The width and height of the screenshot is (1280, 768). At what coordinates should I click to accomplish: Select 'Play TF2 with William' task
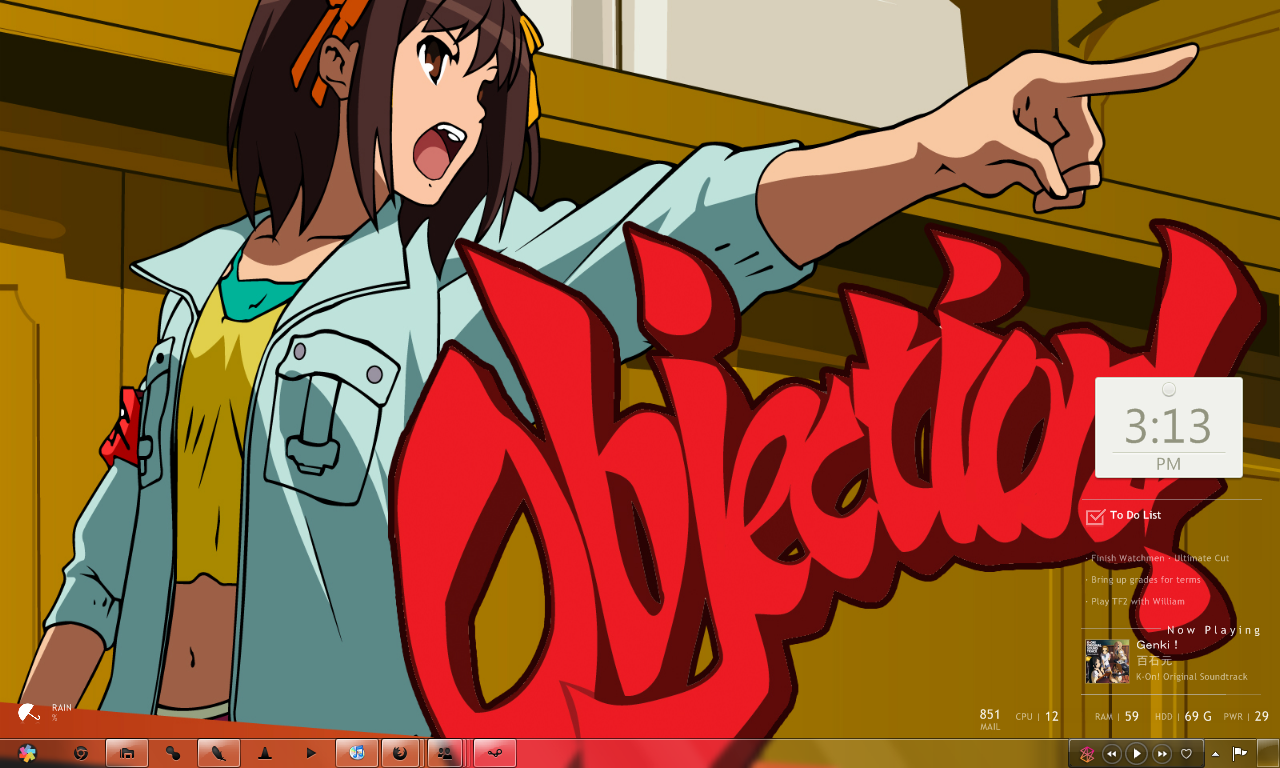coord(1138,602)
